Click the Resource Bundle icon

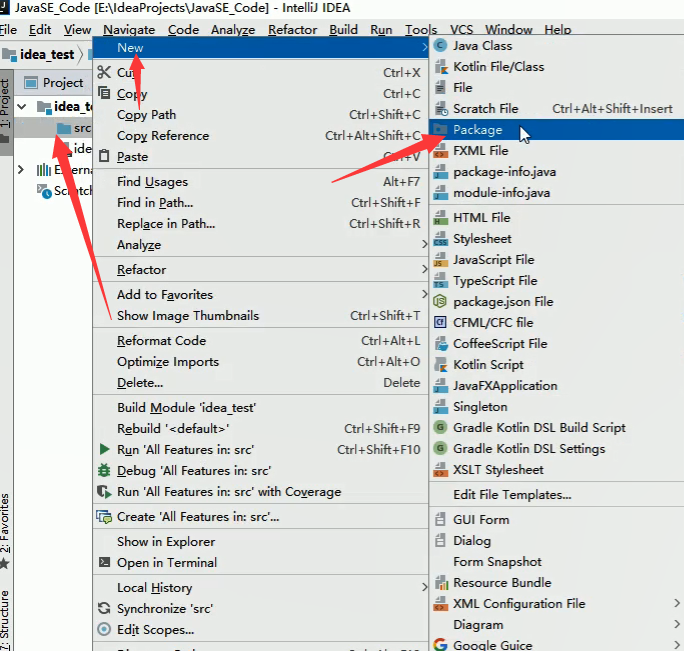[441, 582]
